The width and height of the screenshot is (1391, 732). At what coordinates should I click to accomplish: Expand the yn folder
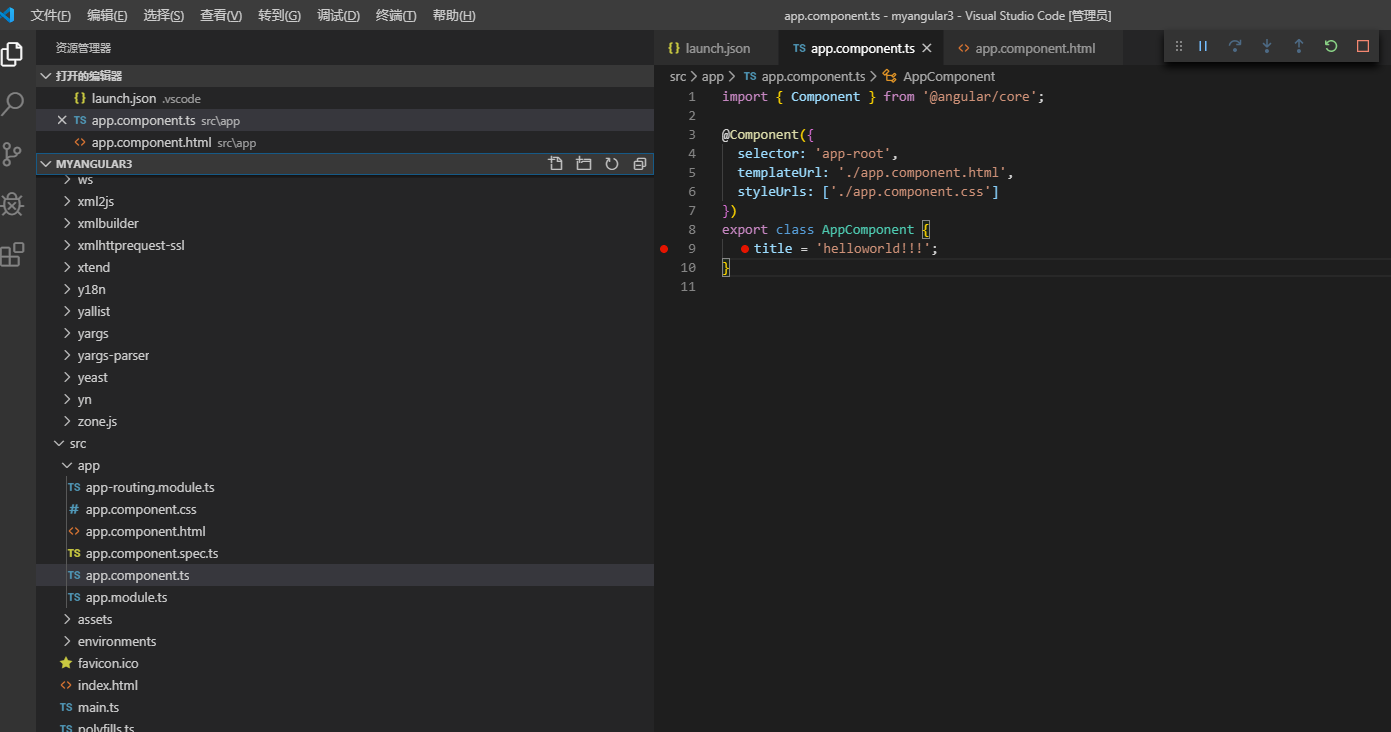click(x=345, y=400)
